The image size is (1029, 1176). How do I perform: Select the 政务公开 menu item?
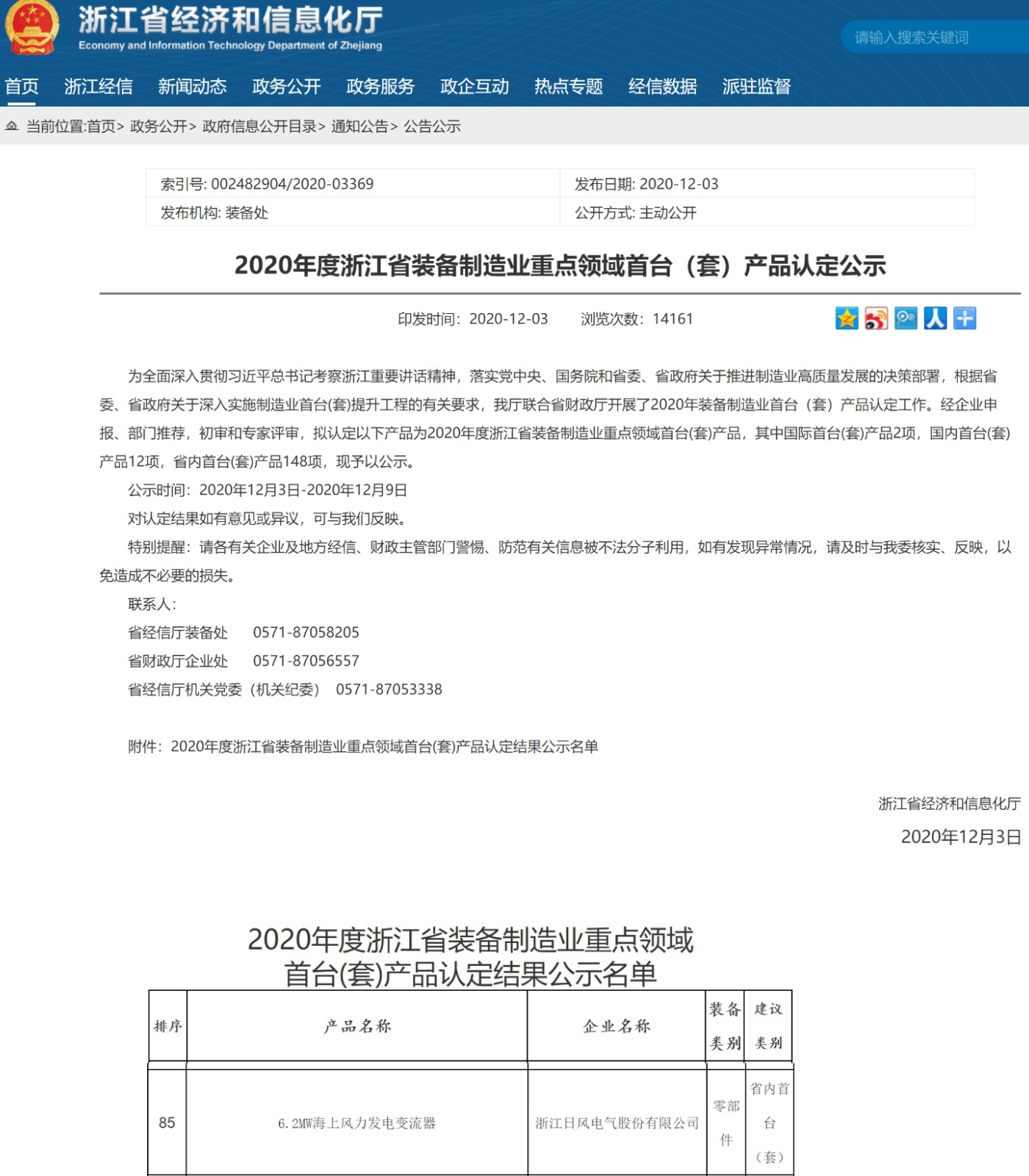point(287,87)
